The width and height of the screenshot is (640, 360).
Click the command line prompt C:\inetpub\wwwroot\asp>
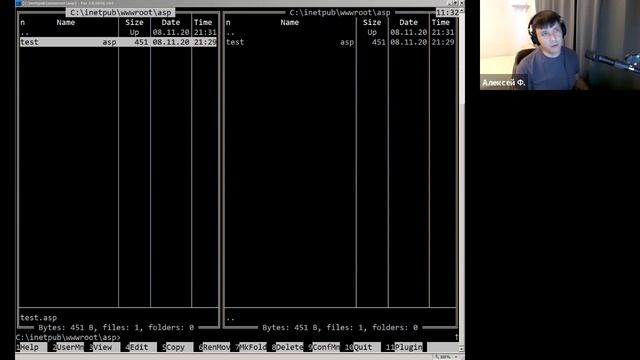[x=68, y=338]
